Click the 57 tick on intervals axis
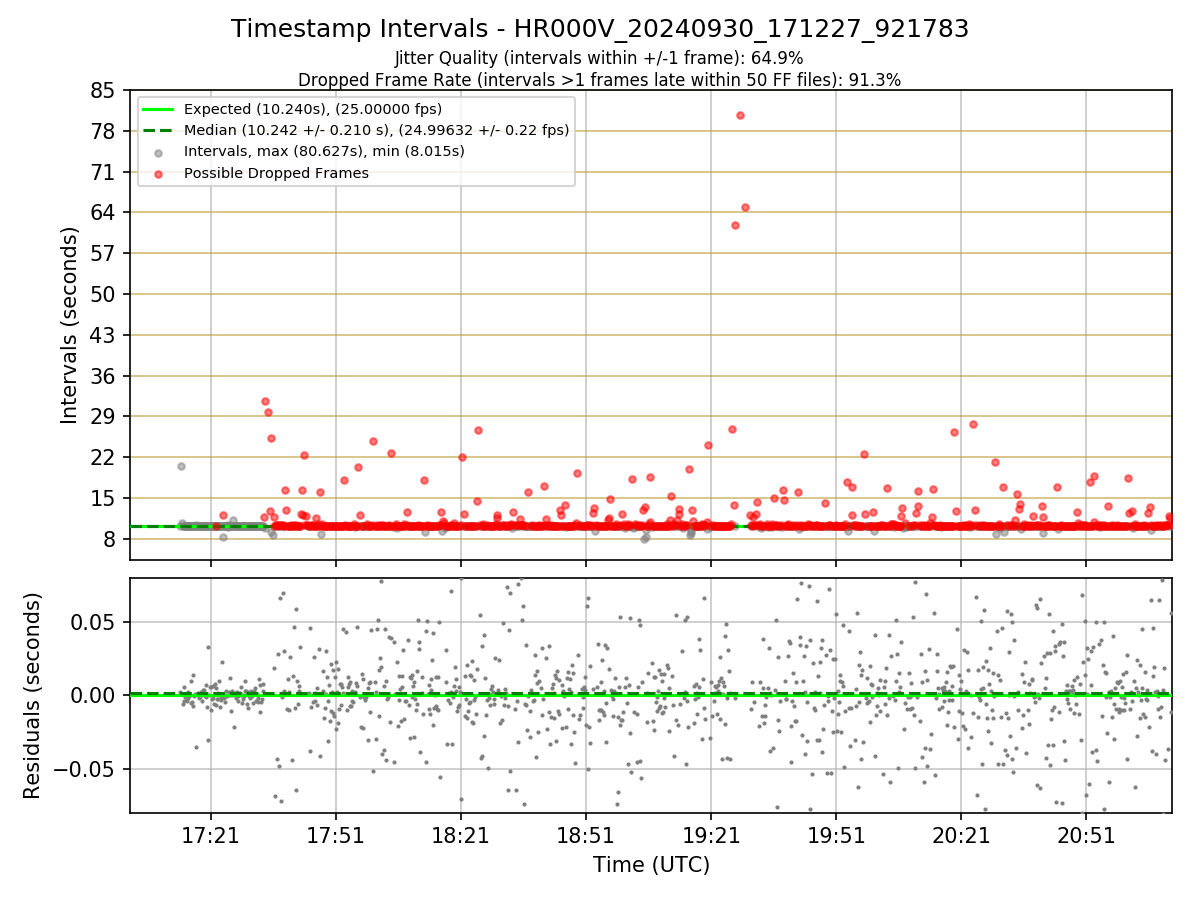1200x900 pixels. 104,253
